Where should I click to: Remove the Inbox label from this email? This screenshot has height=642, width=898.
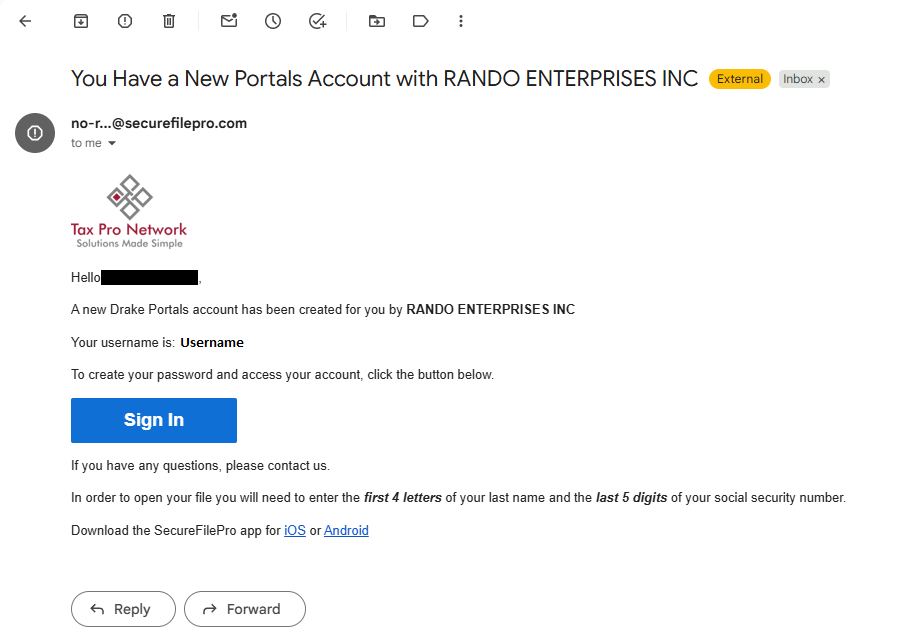point(822,80)
